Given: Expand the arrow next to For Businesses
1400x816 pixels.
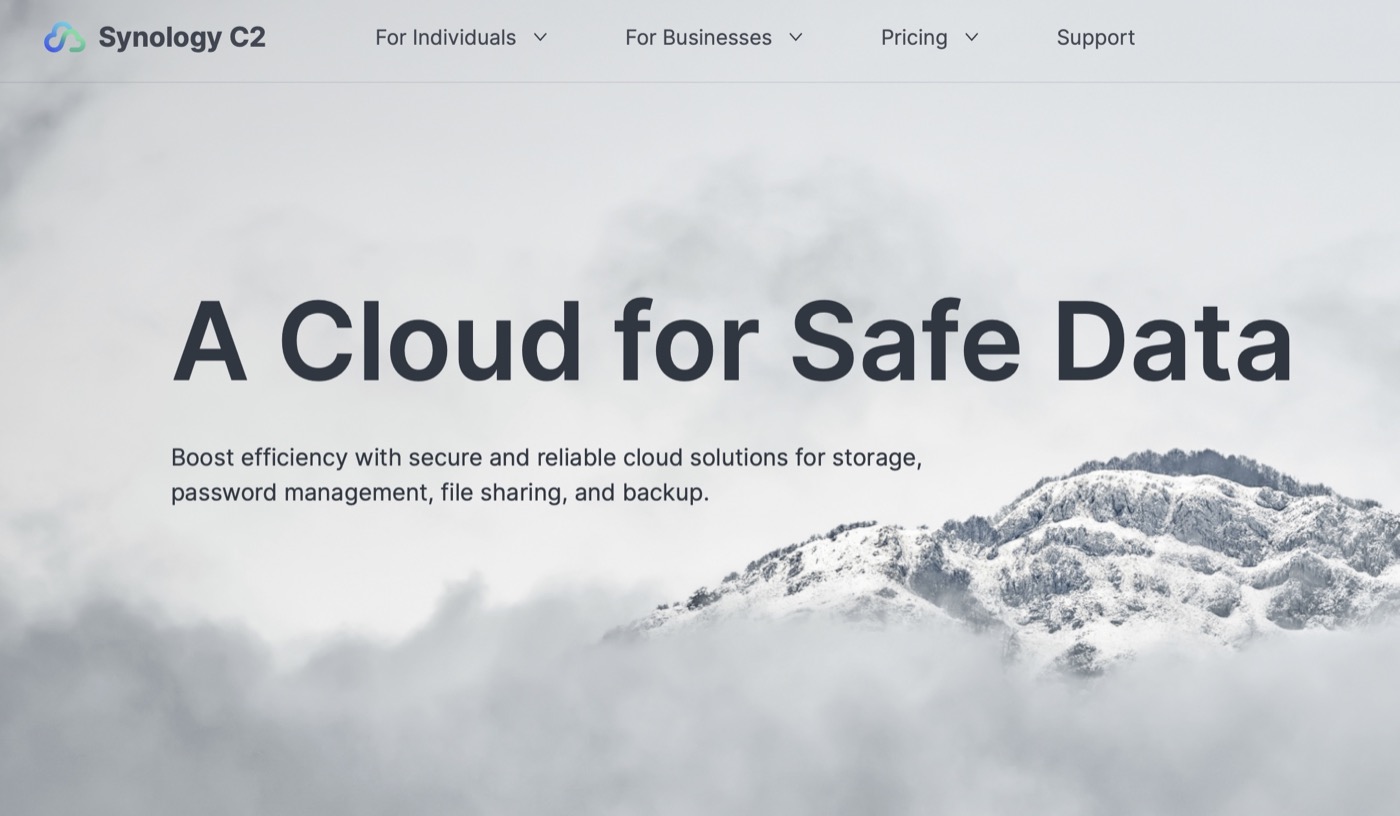Looking at the screenshot, I should (796, 38).
